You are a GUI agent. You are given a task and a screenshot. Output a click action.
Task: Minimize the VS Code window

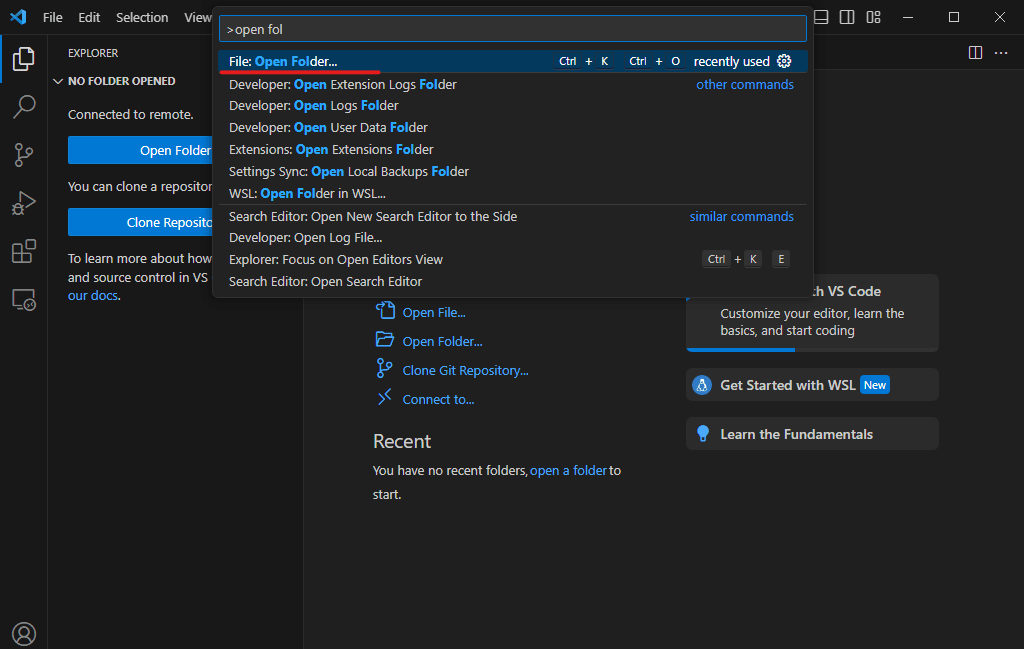908,17
